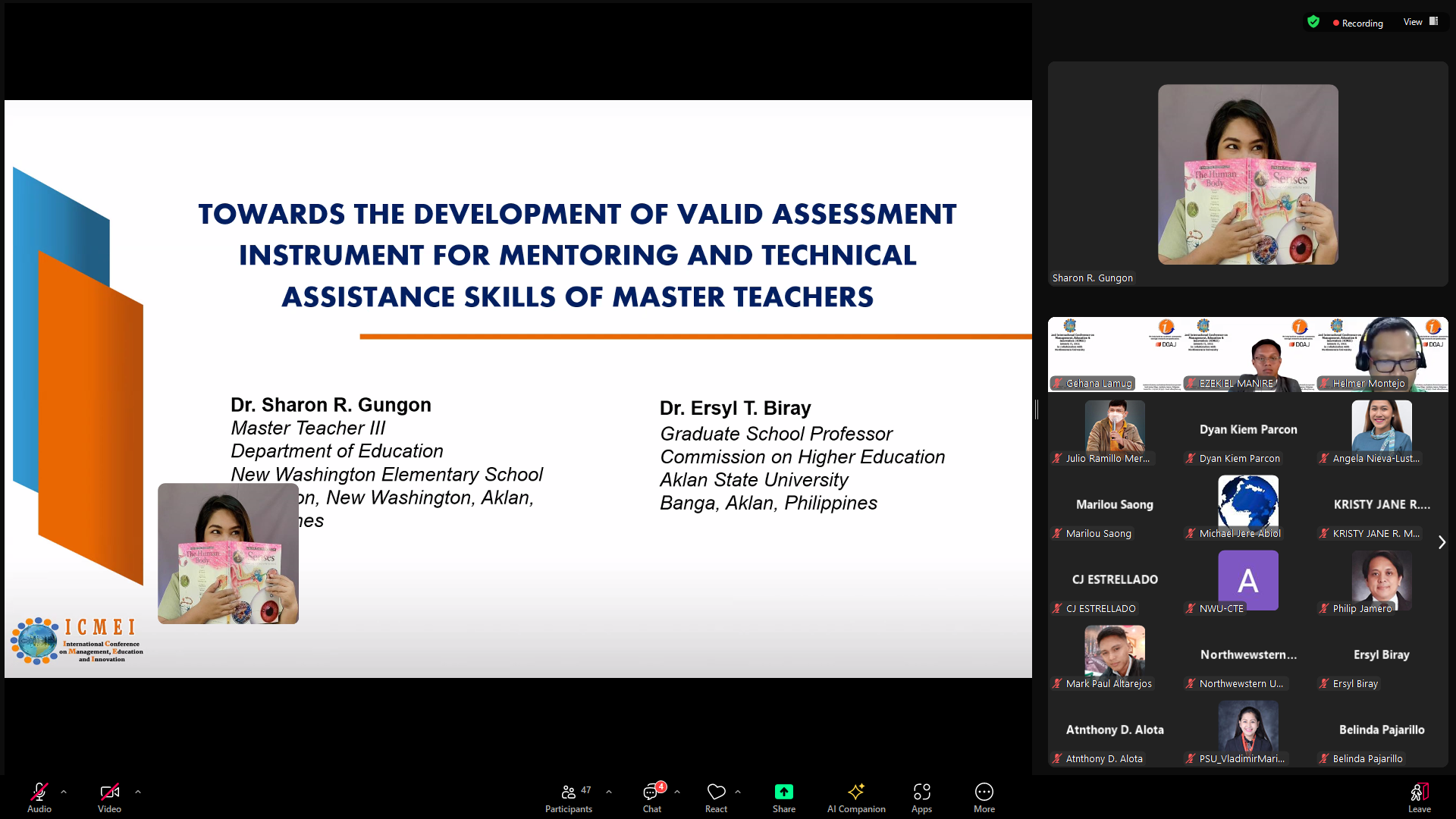Expand video settings caret next to Video
The image size is (1456, 819).
(x=138, y=792)
